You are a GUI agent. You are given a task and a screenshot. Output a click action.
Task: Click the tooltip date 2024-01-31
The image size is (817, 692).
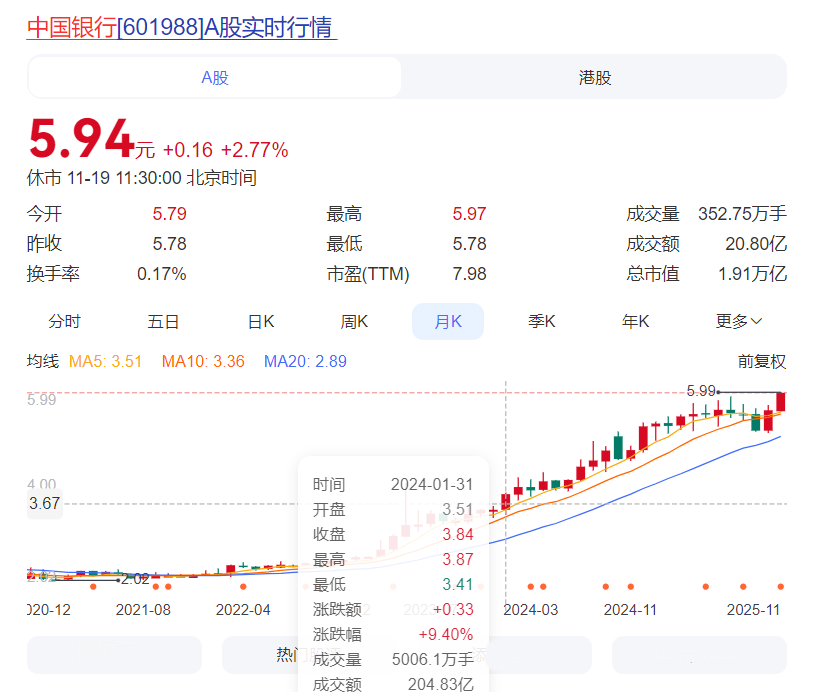(432, 484)
